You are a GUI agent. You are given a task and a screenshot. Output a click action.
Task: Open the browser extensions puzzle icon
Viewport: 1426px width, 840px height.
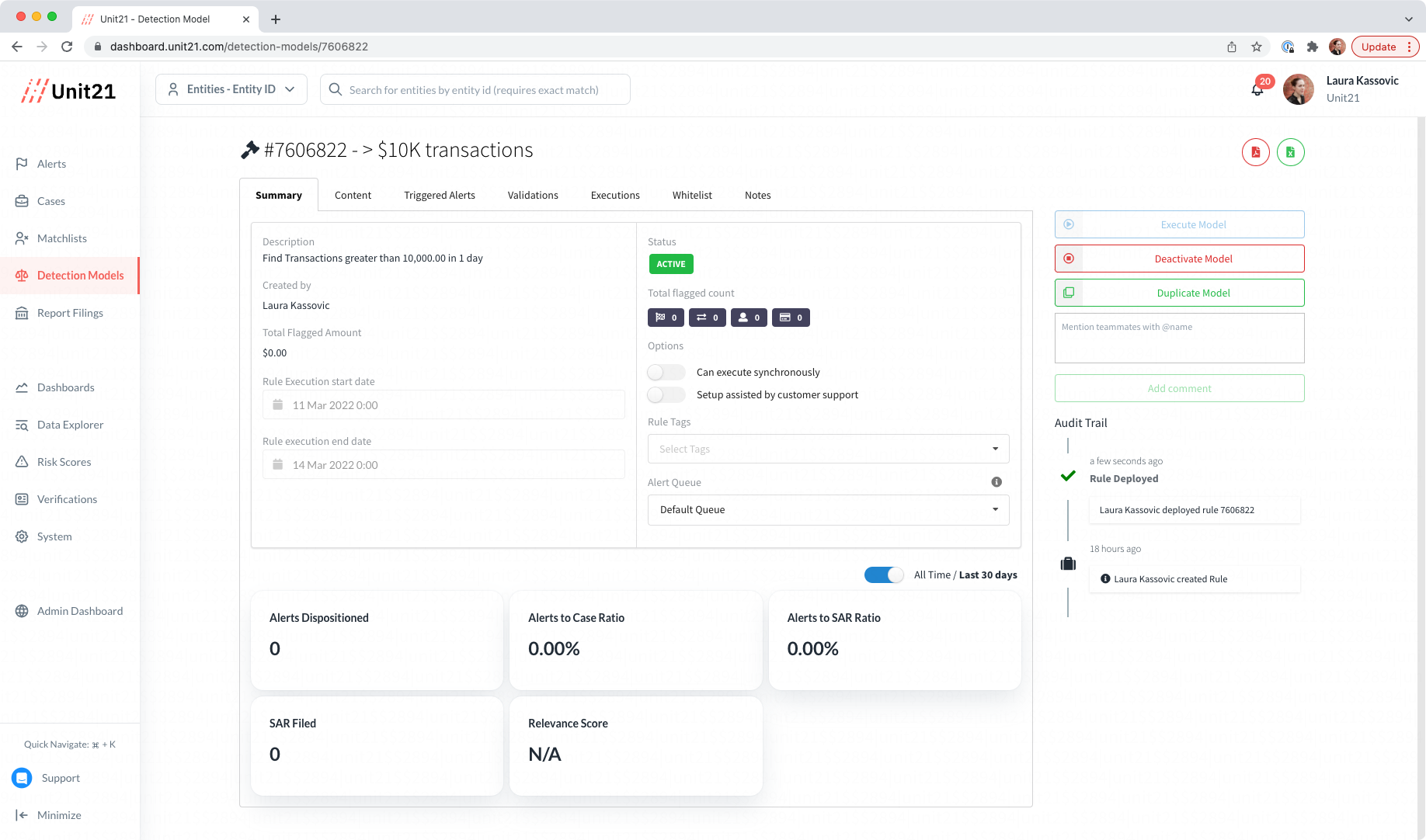pos(1313,47)
